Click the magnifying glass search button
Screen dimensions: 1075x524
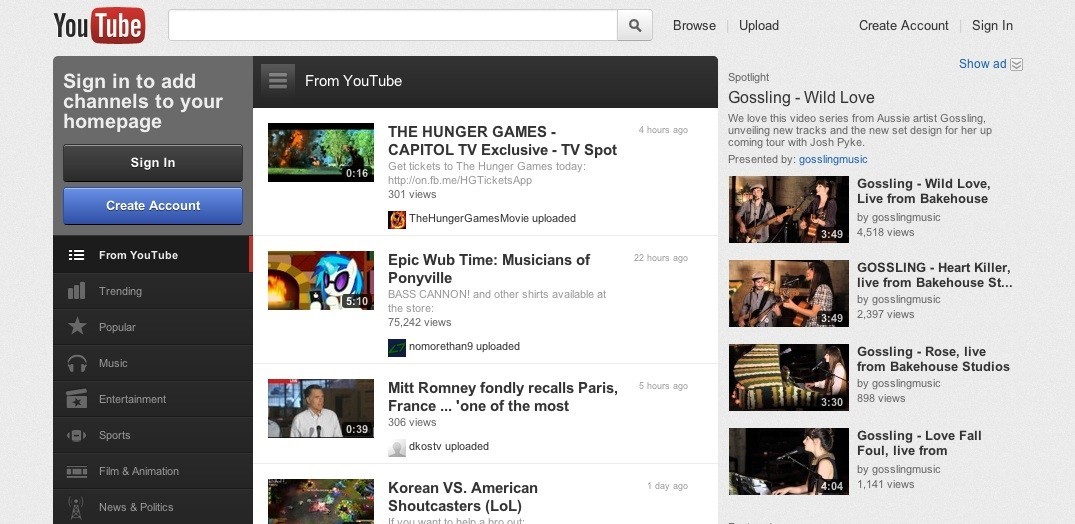click(x=635, y=25)
